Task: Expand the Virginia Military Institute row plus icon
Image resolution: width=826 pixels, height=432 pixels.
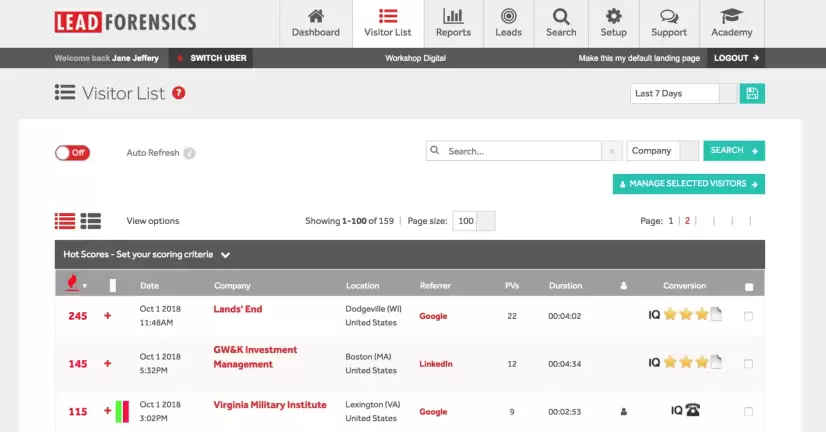Action: point(107,411)
